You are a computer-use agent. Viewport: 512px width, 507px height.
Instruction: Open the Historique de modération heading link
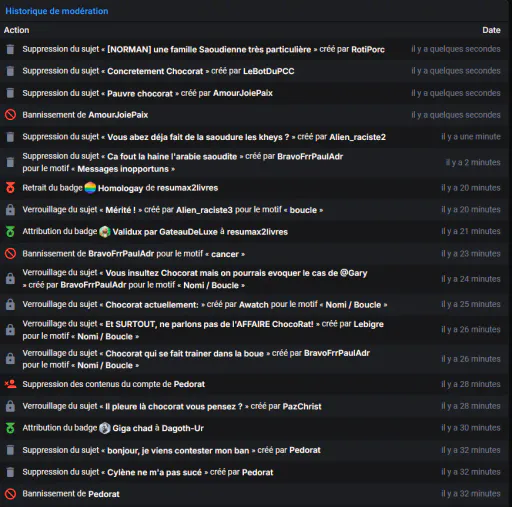click(57, 11)
